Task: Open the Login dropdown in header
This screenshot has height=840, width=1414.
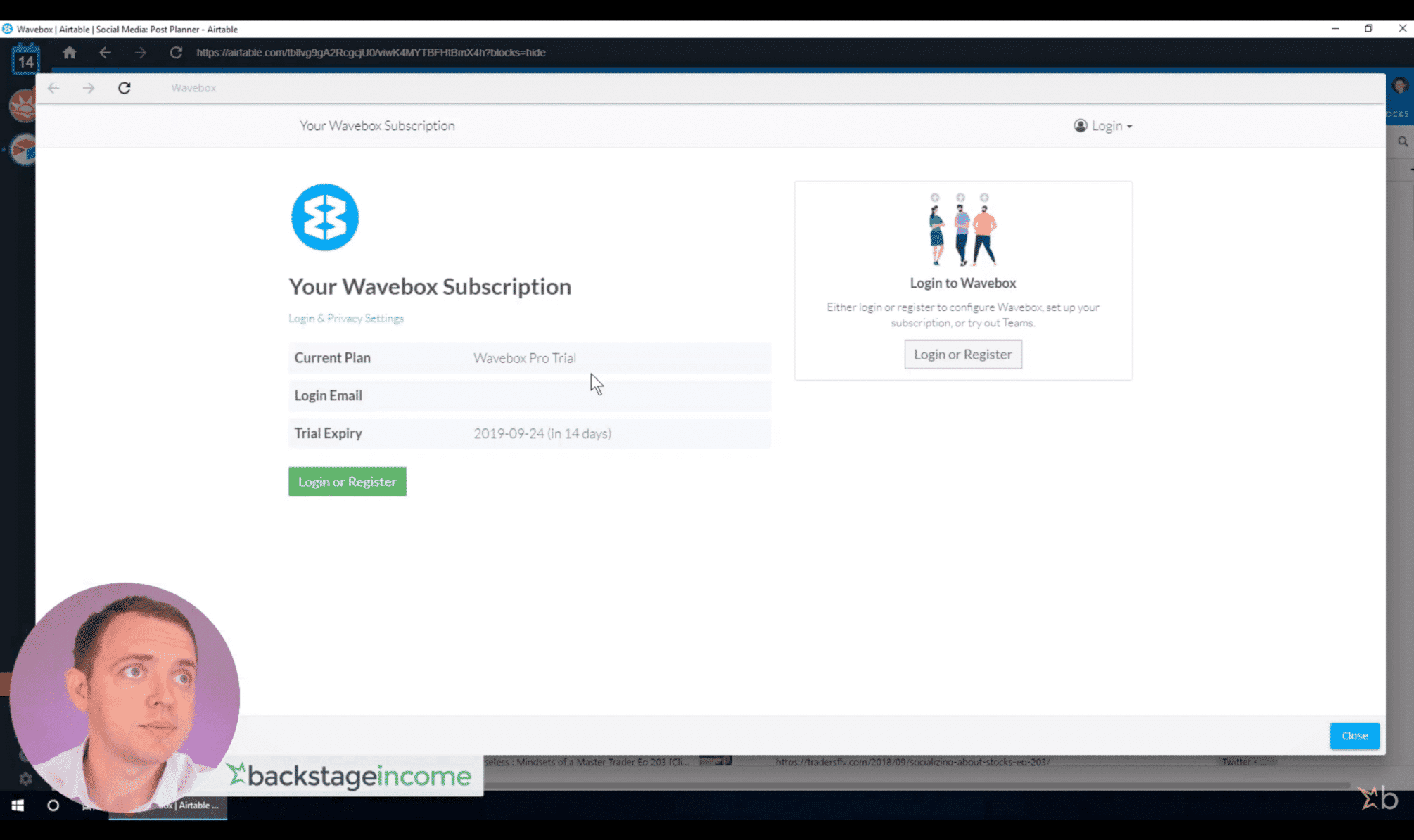Action: [x=1103, y=126]
